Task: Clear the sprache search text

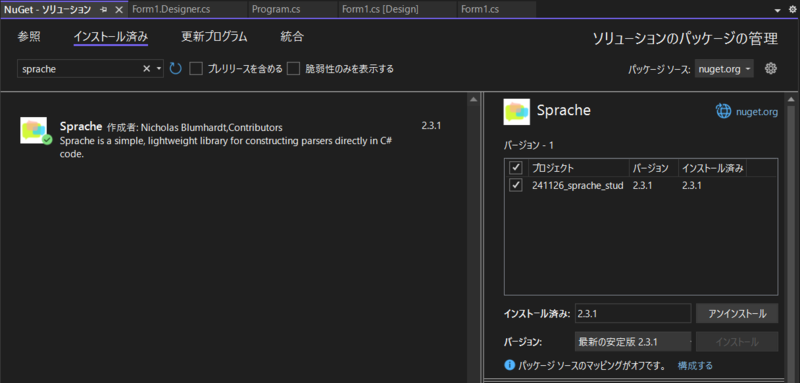Action: click(146, 69)
